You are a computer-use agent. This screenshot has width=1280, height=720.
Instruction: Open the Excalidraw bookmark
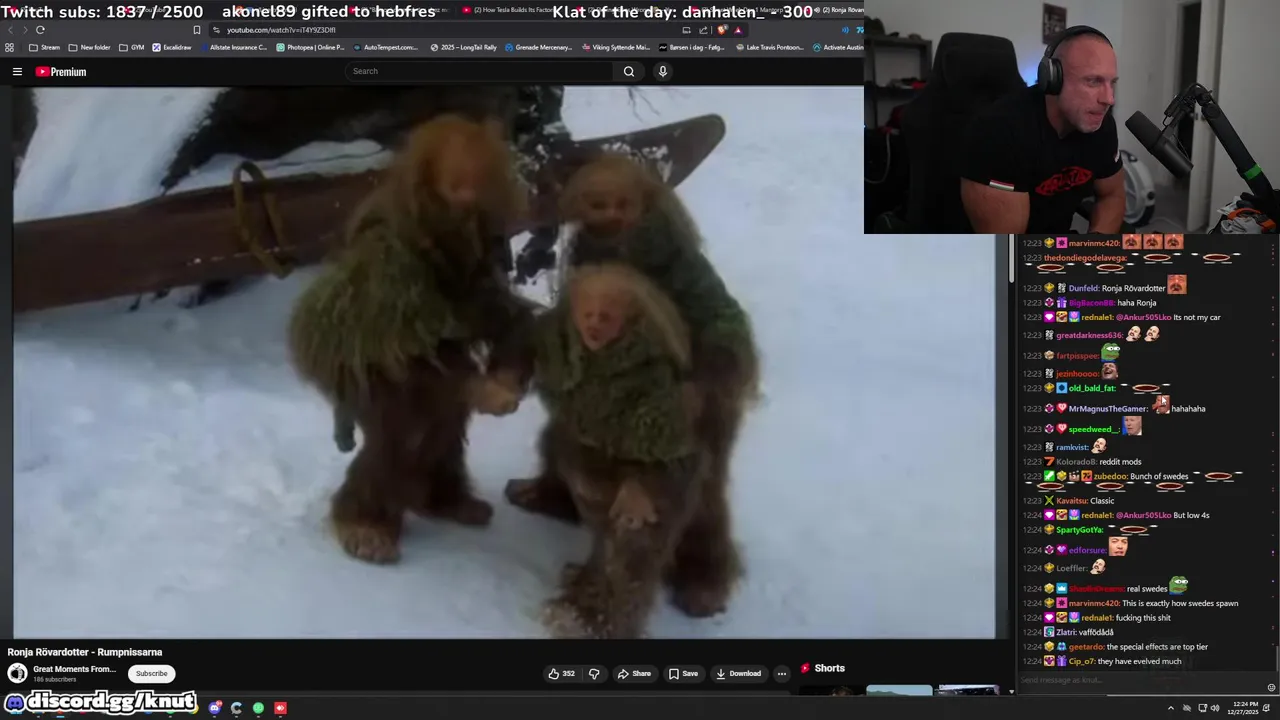click(x=171, y=47)
